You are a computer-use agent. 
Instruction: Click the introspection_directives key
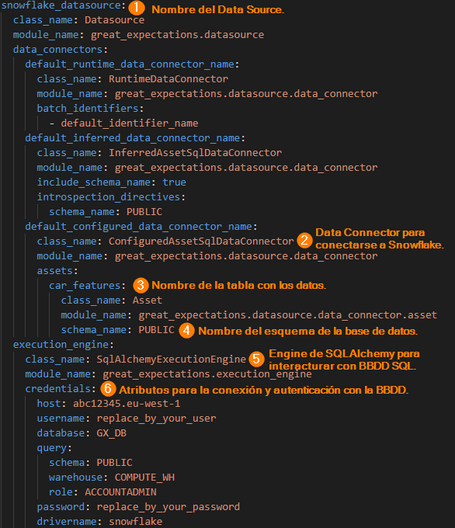(108, 197)
